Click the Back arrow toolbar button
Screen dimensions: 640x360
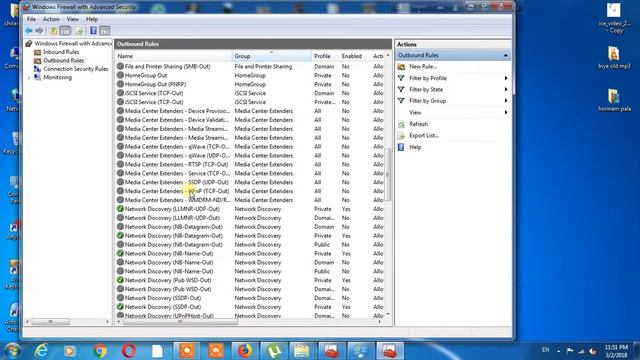(x=29, y=31)
